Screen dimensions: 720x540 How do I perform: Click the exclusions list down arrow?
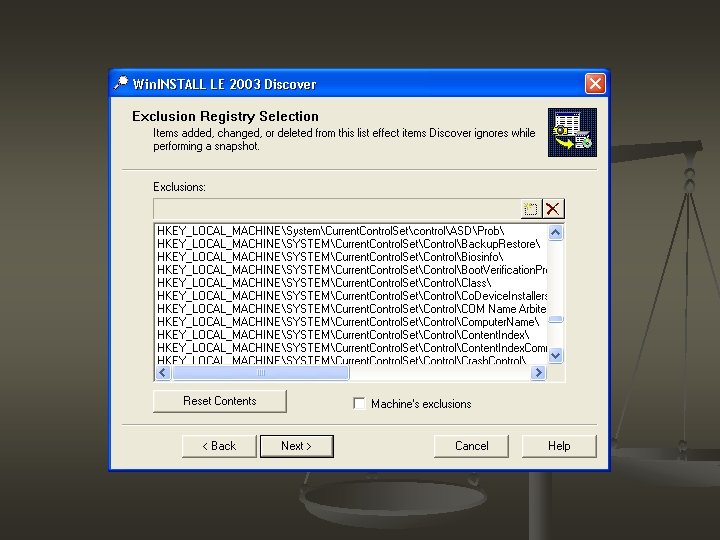(x=556, y=355)
